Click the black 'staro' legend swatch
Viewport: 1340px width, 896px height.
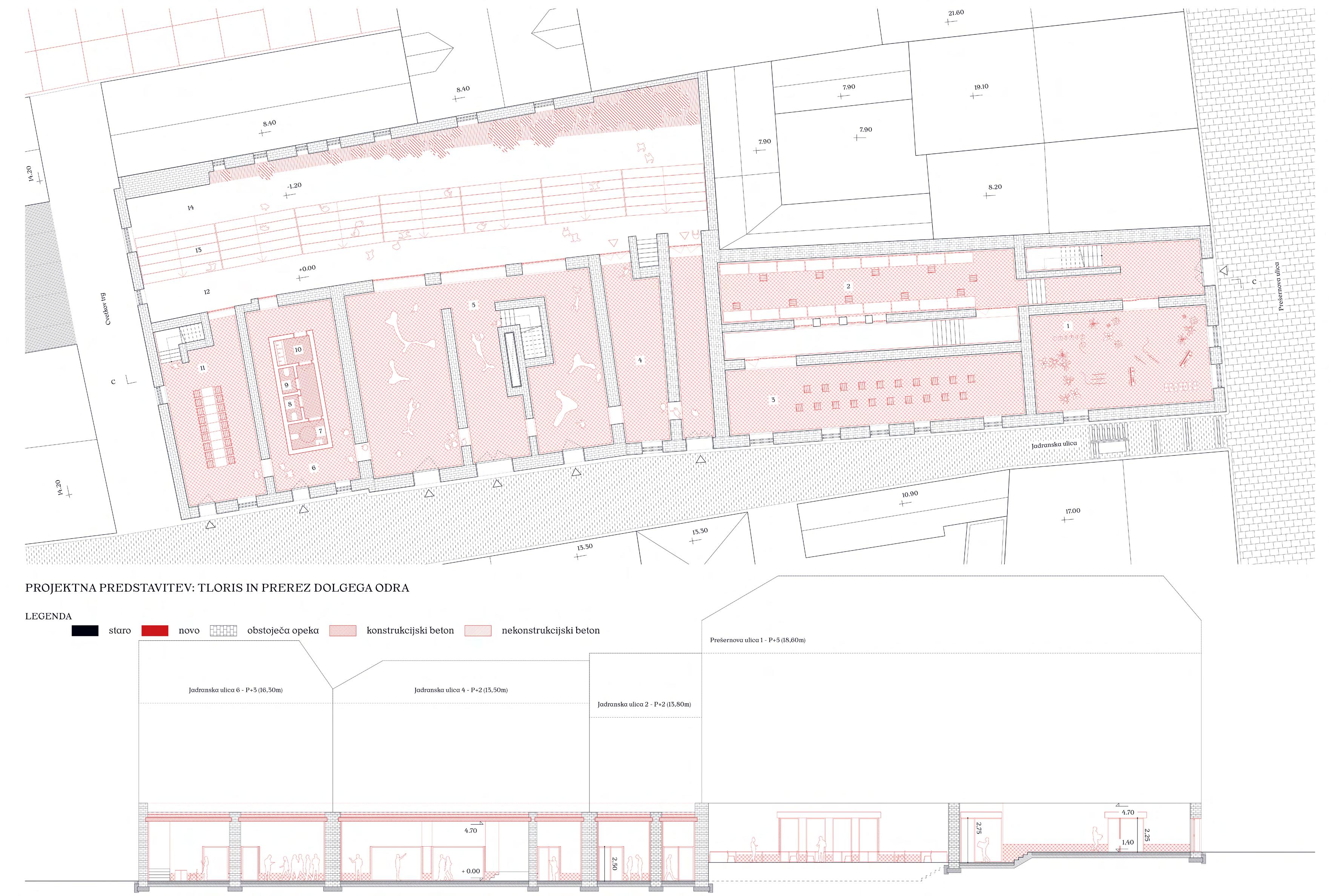pyautogui.click(x=84, y=631)
